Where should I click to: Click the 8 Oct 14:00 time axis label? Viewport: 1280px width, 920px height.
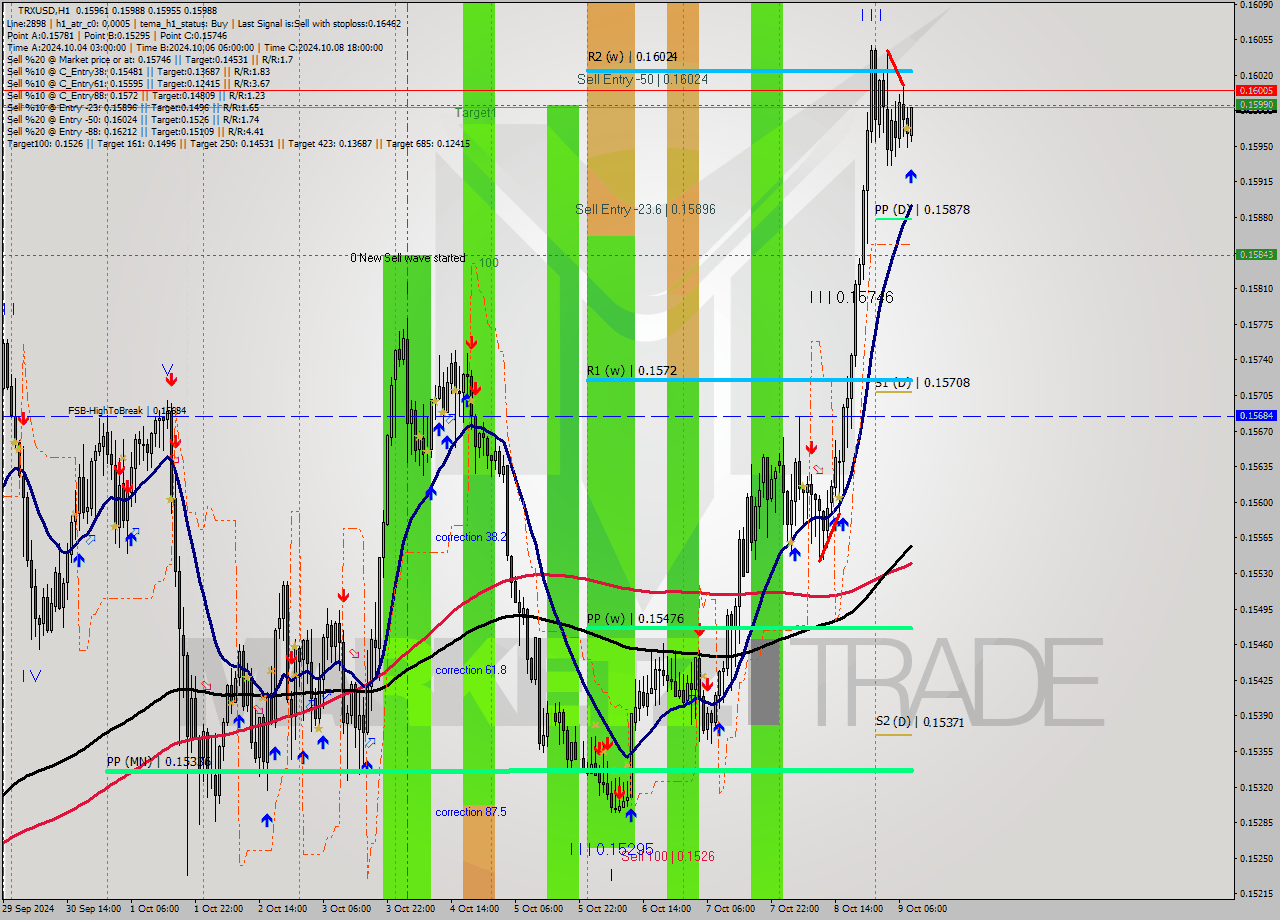click(858, 909)
